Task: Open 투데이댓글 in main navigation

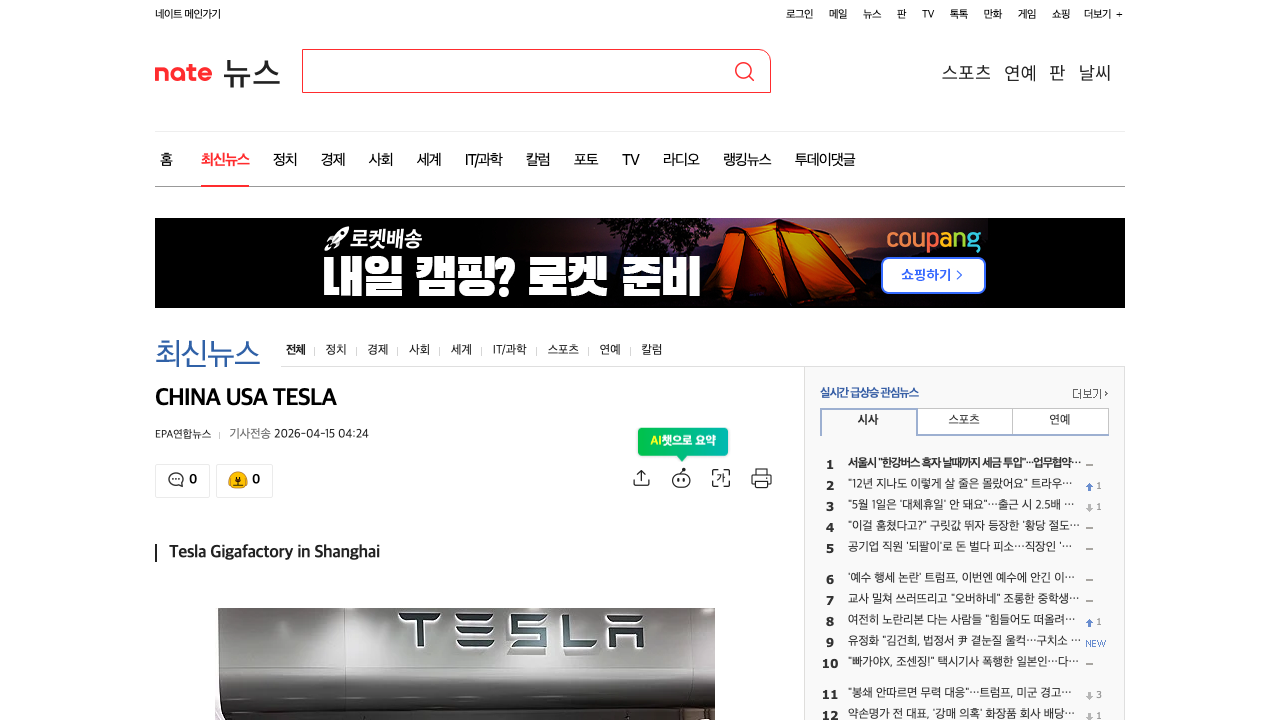Action: pyautogui.click(x=825, y=159)
